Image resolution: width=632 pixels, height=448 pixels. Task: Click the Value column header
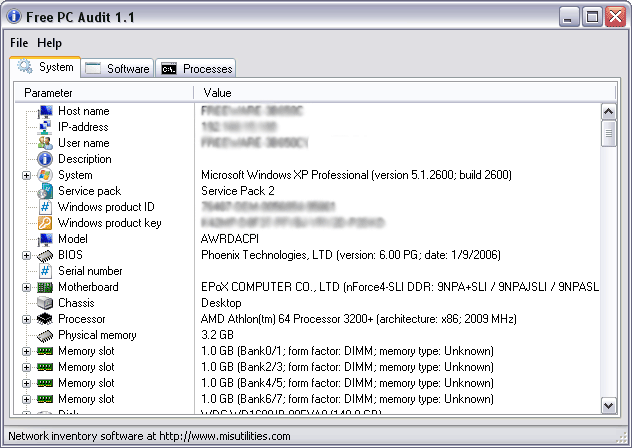(x=405, y=93)
